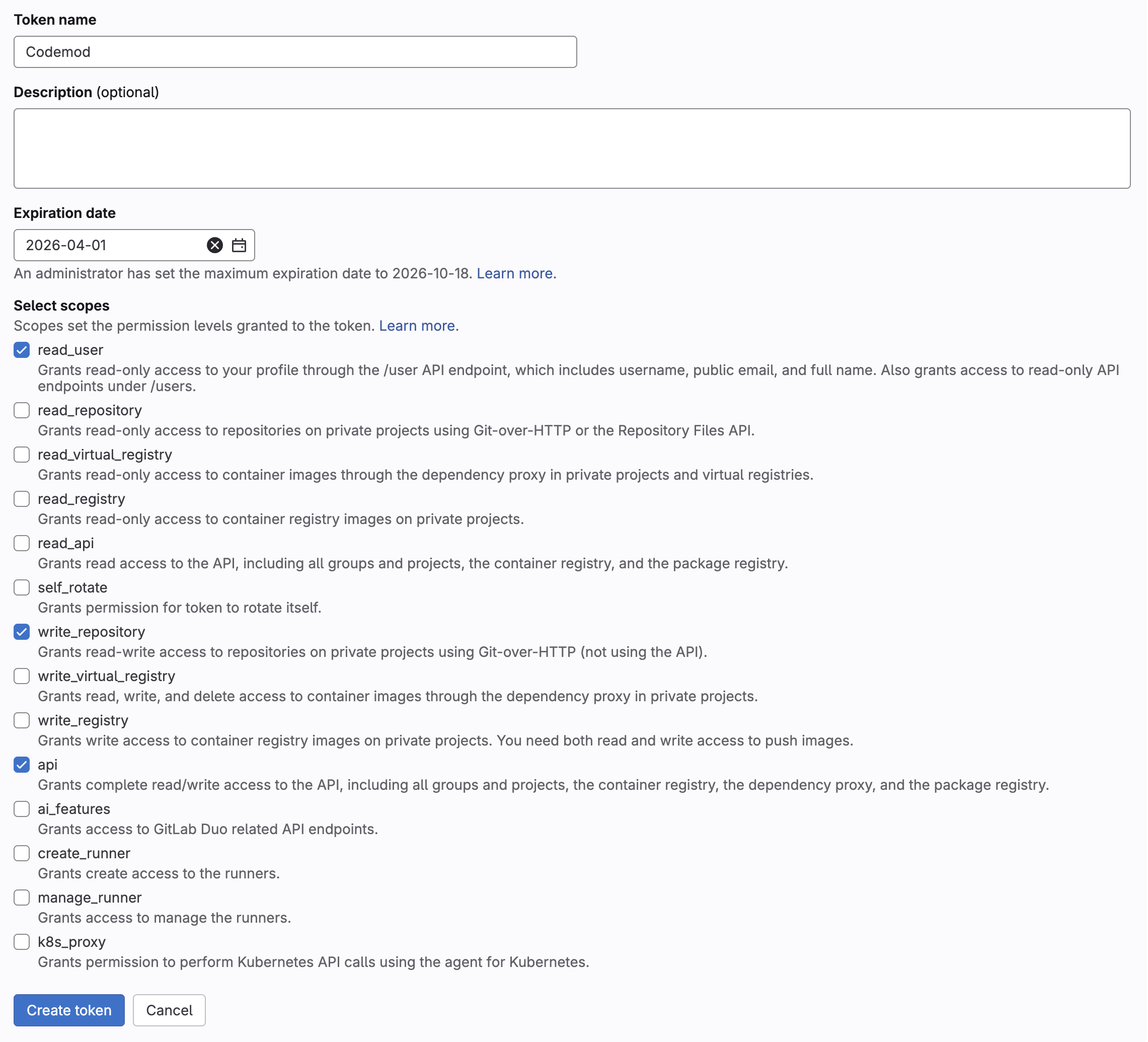Enable the write_registry scope
The width and height of the screenshot is (1148, 1042).
point(22,720)
